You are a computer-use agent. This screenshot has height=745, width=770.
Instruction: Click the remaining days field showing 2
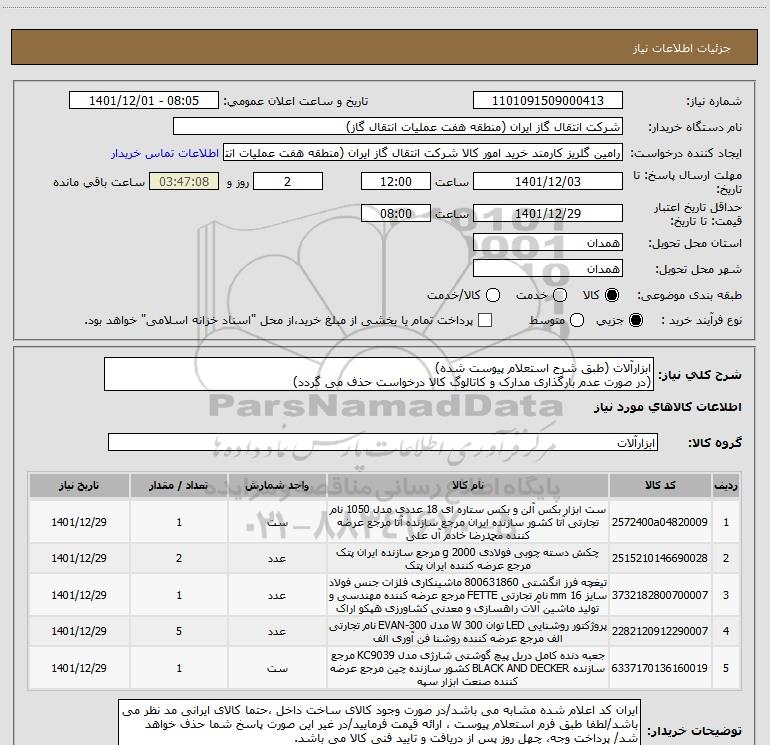[288, 181]
